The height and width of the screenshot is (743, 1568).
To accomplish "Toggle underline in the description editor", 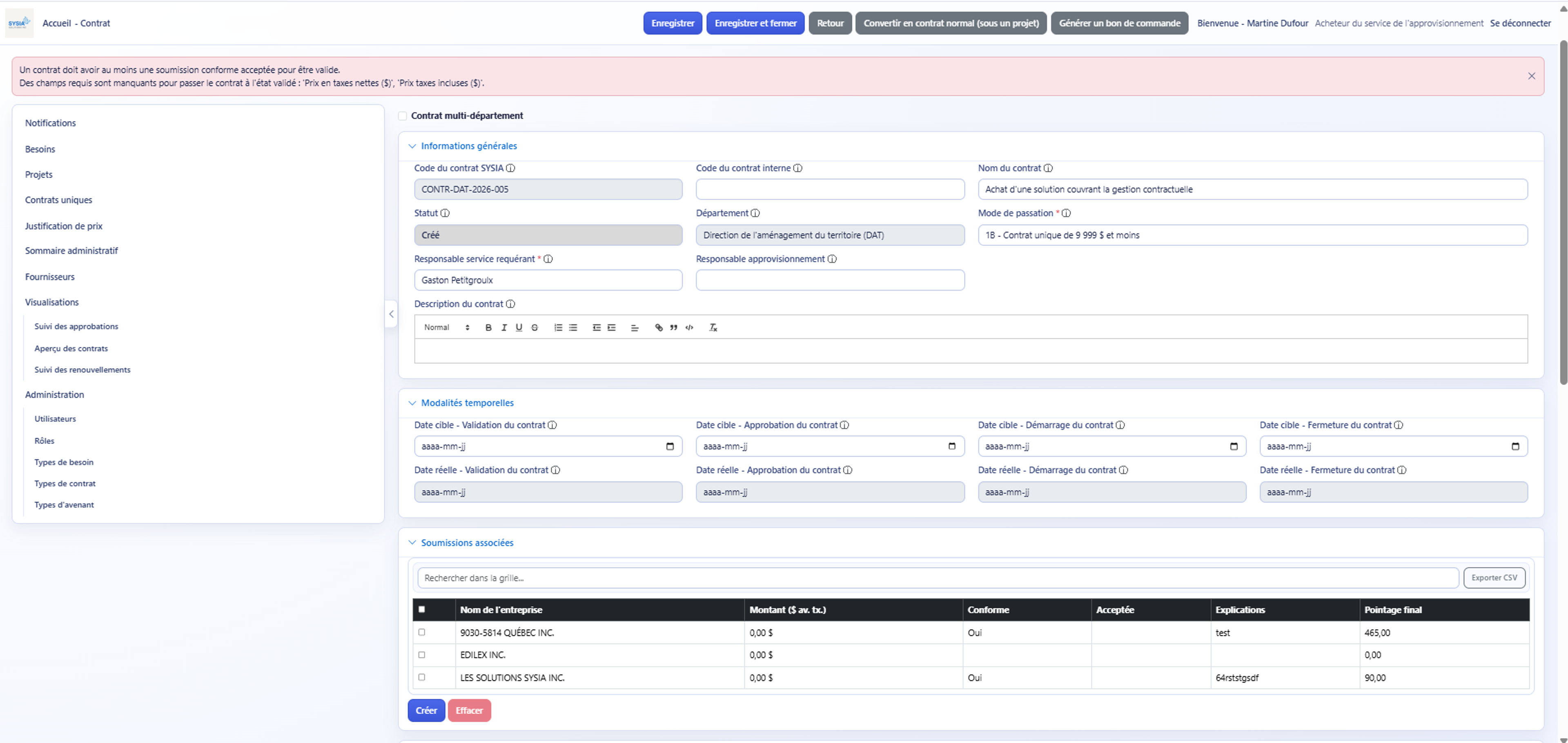I will tap(519, 327).
